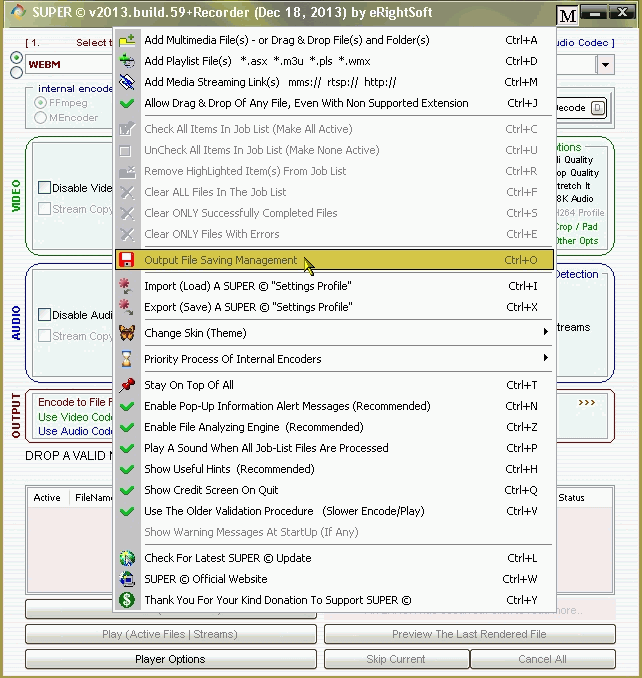This screenshot has width=642, height=678.
Task: Toggle Show Useful Hints option
Action: (334, 469)
